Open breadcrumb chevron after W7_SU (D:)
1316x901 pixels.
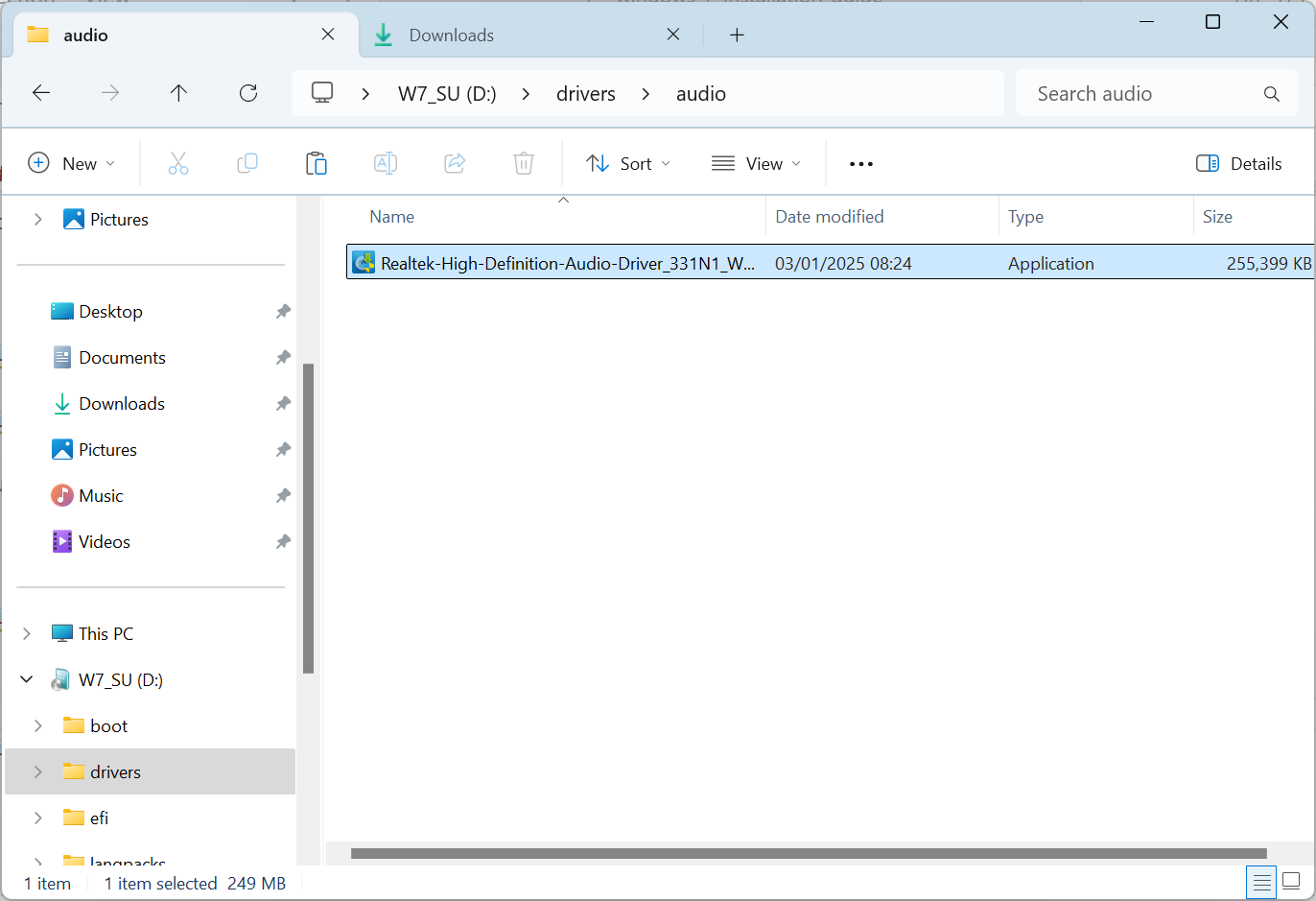[x=526, y=94]
